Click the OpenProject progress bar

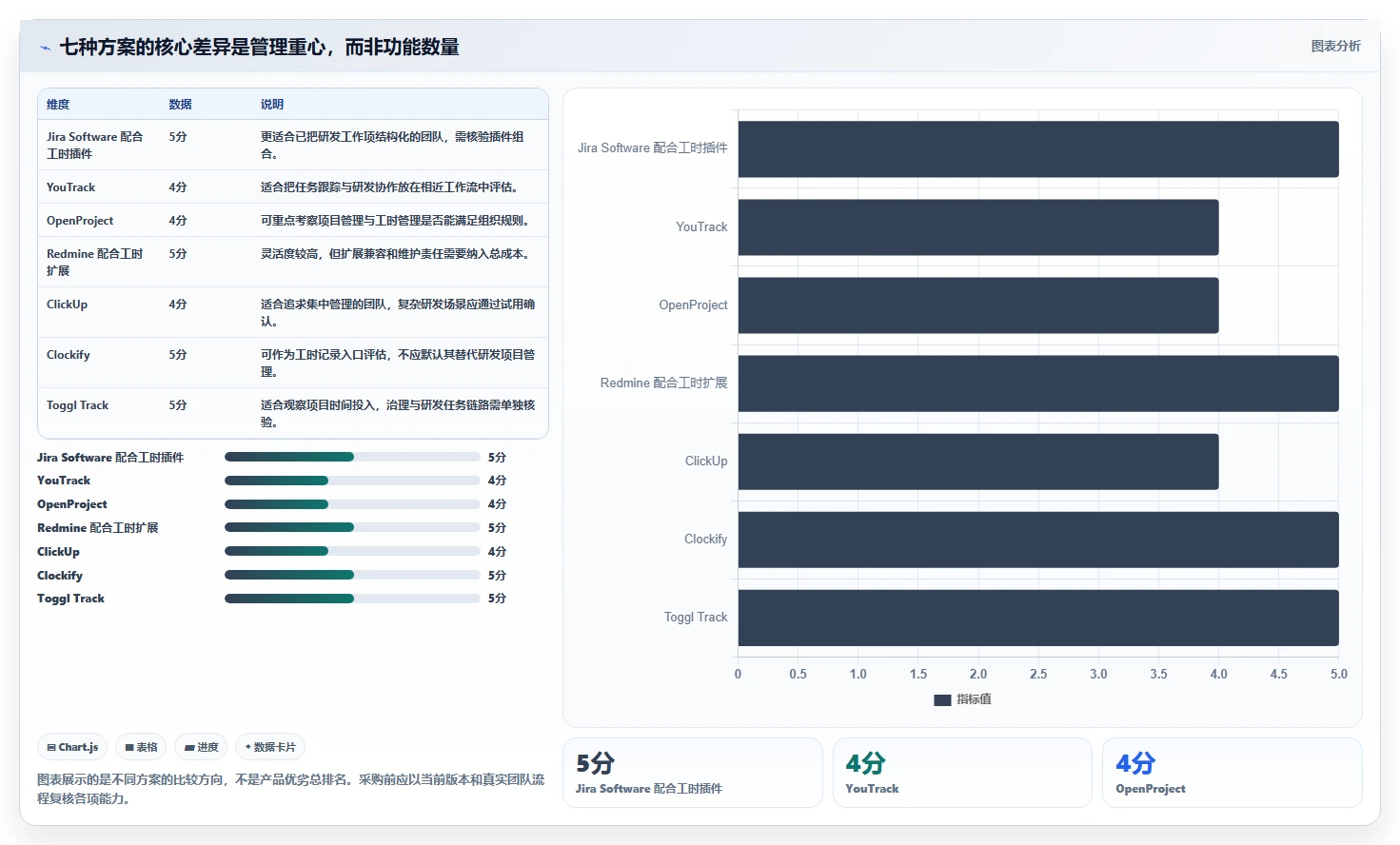[x=352, y=504]
